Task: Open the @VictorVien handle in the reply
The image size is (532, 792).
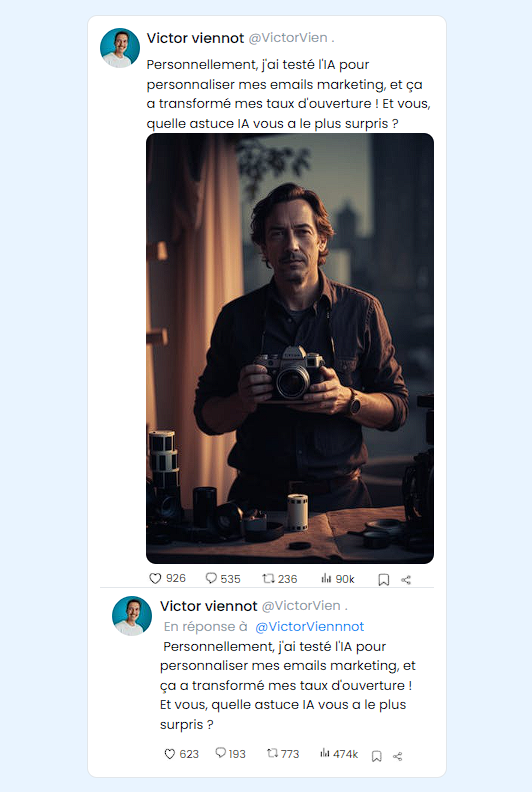Action: [301, 606]
